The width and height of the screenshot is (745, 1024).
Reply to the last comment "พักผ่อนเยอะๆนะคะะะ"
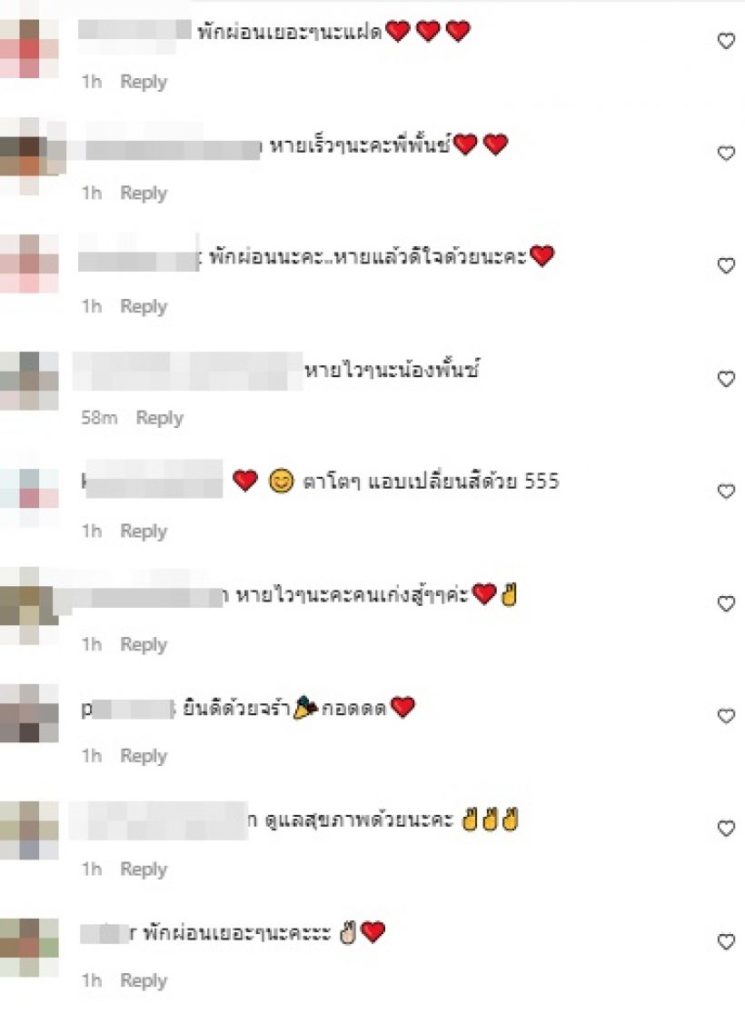point(144,981)
